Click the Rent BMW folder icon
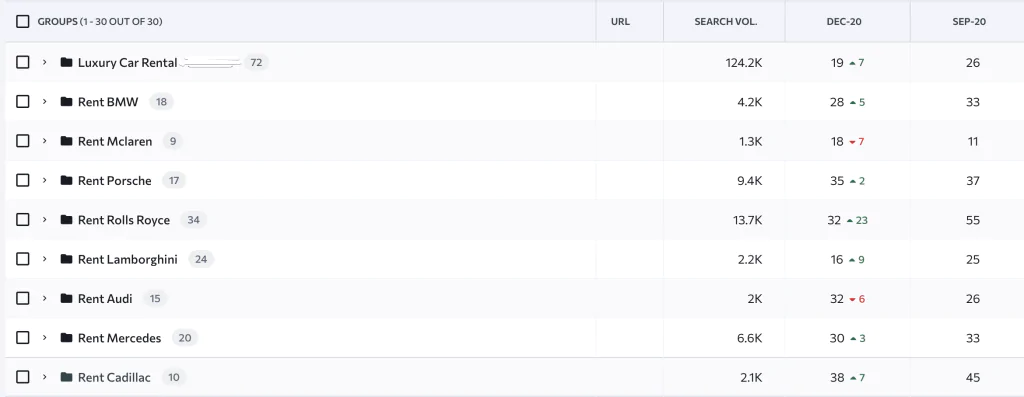Viewport: 1024px width, 397px height. pos(66,101)
